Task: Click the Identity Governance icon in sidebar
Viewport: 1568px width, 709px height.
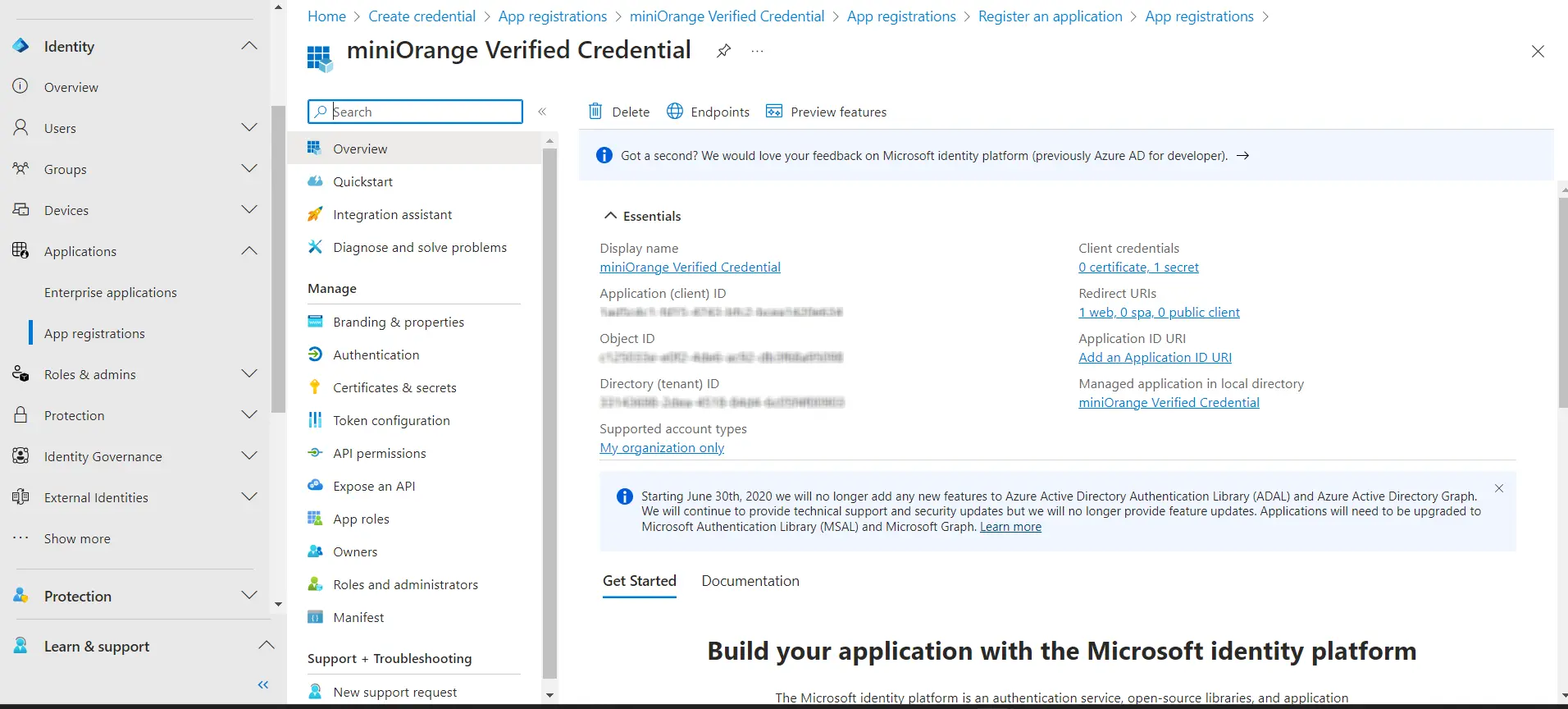Action: coord(21,455)
